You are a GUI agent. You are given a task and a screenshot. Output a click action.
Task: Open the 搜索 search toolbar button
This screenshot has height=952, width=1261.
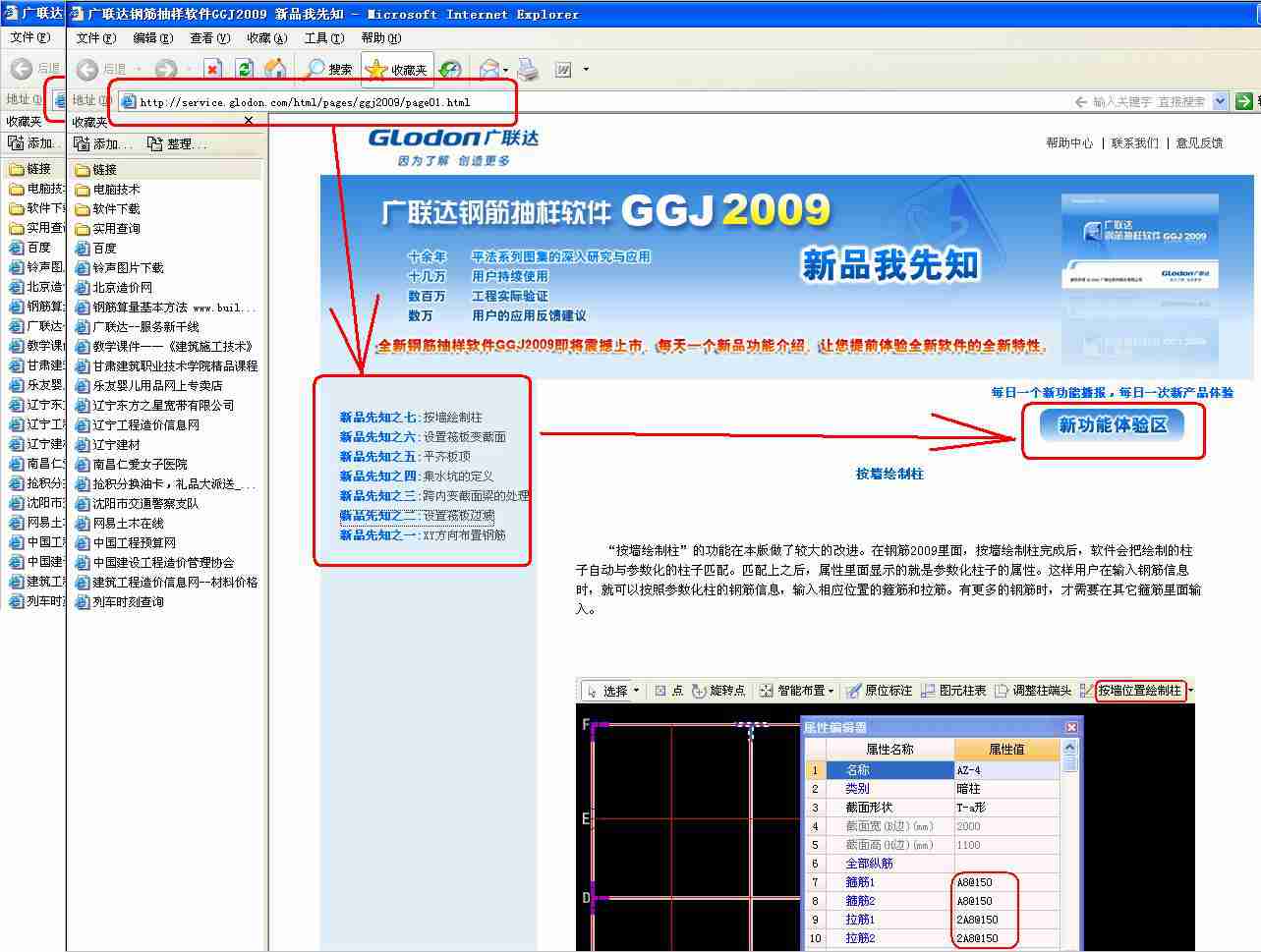[x=328, y=69]
